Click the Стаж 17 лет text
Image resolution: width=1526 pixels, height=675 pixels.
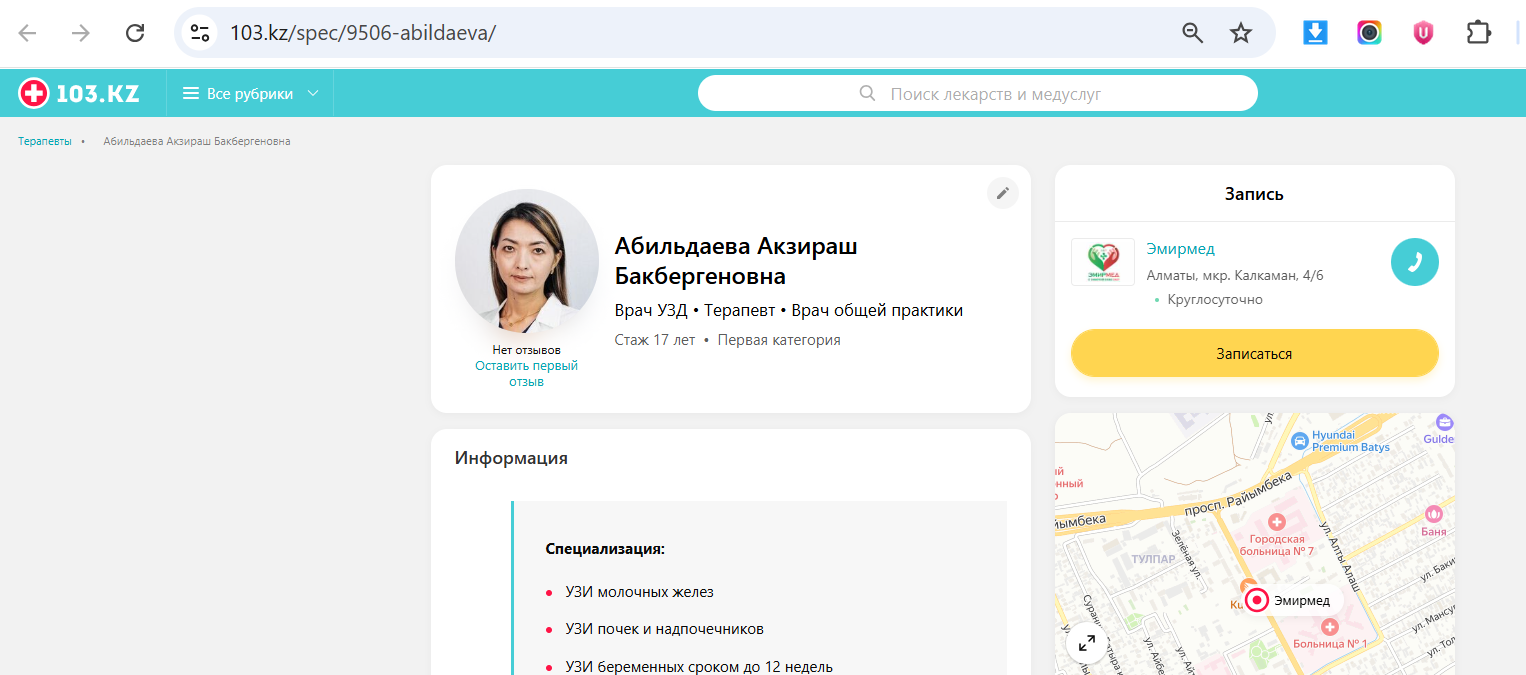[655, 340]
